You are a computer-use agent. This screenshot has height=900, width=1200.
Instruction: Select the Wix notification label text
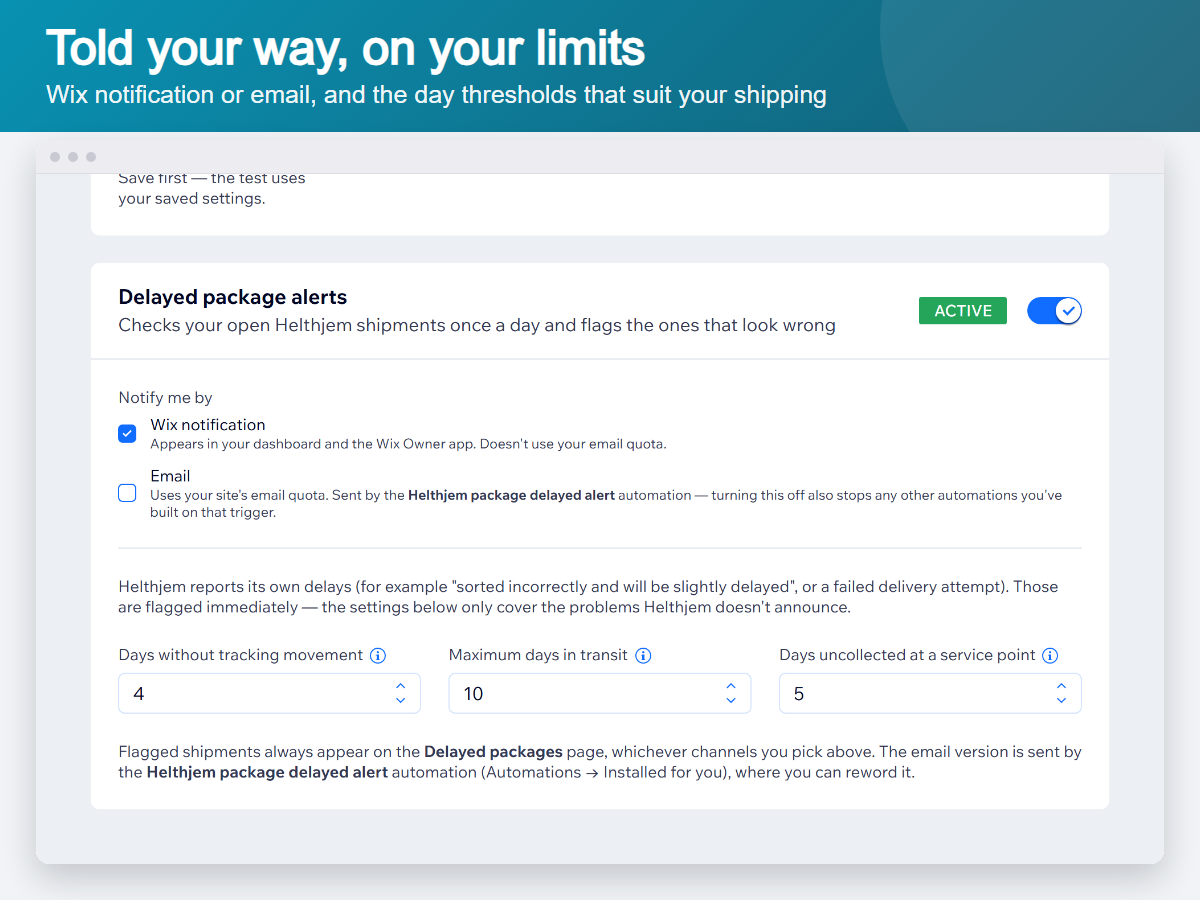(x=208, y=425)
